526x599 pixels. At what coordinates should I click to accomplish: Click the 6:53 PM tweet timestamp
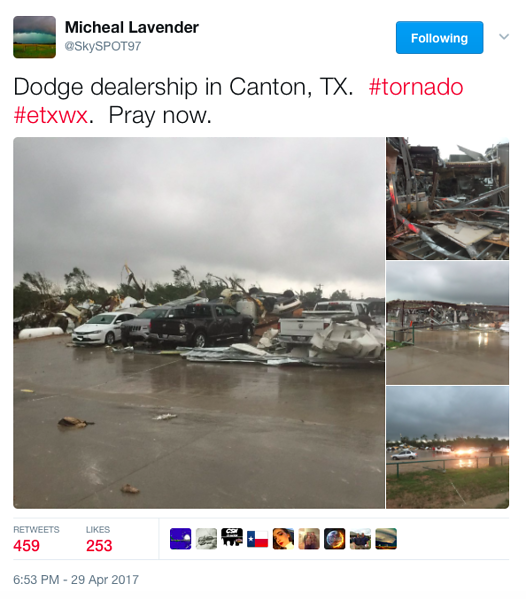[x=76, y=580]
